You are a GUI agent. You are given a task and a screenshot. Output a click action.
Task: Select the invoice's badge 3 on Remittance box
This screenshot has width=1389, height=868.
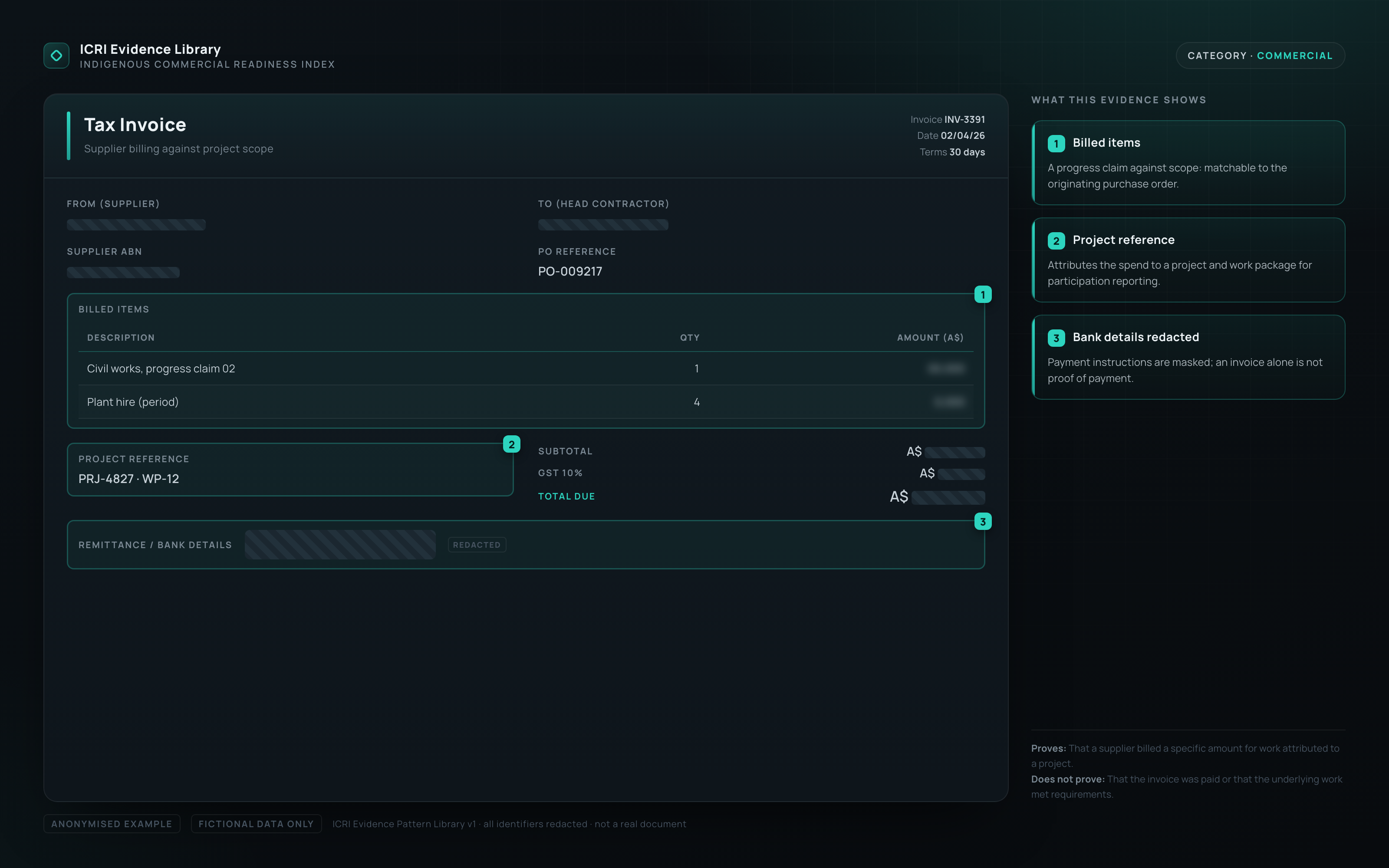coord(983,522)
